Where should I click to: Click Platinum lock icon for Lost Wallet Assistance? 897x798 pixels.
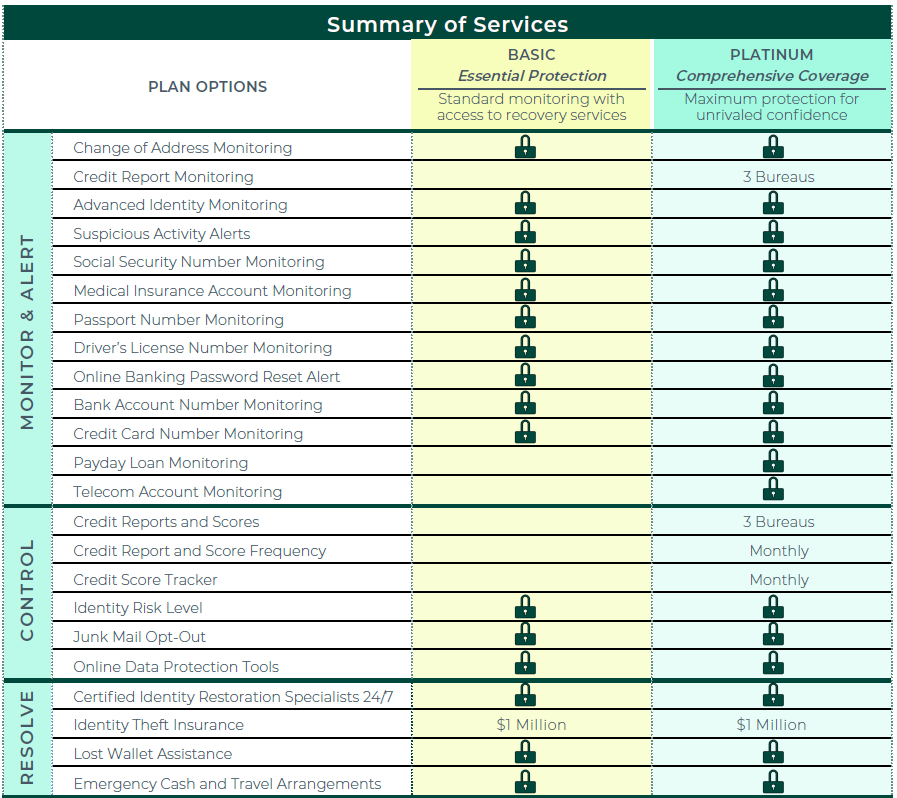pos(772,753)
